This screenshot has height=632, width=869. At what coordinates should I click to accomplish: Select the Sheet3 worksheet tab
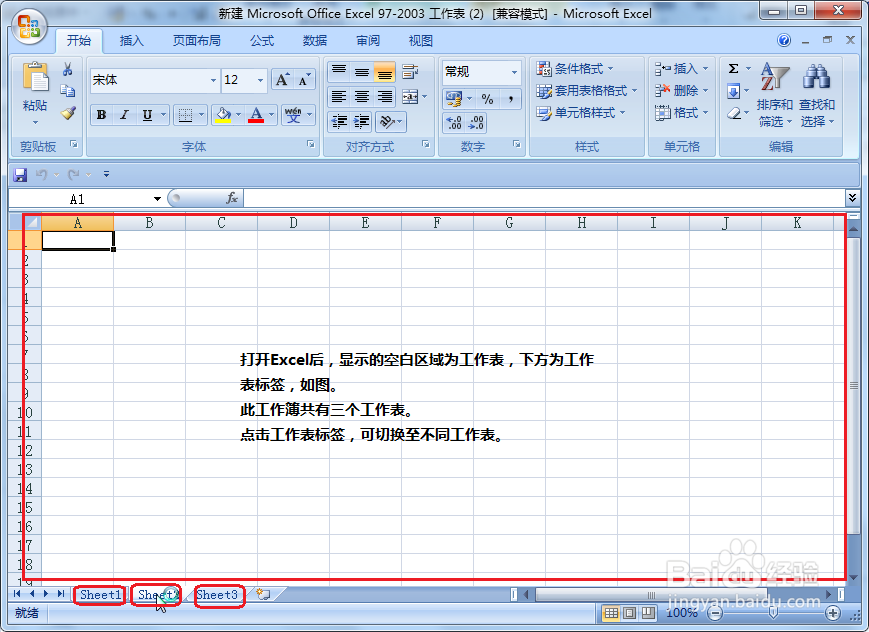coord(217,595)
